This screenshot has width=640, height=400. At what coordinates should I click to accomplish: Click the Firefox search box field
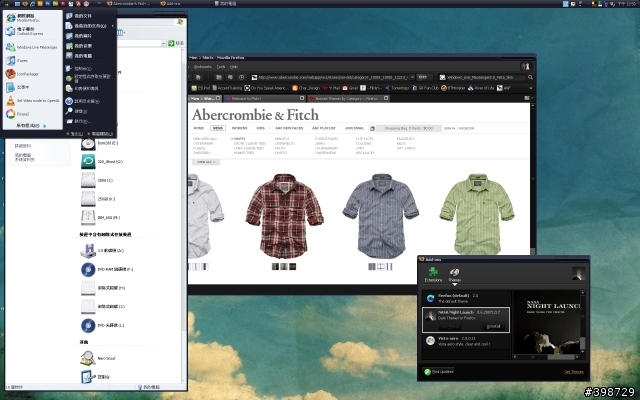(x=482, y=77)
